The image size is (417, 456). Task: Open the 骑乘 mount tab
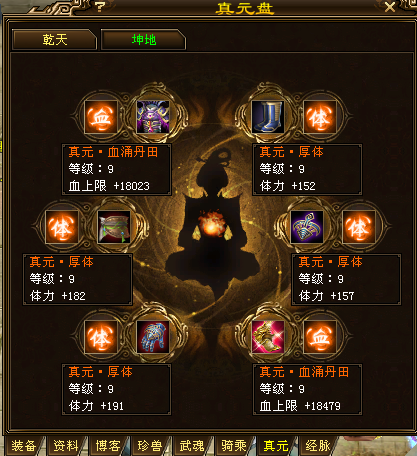(x=234, y=446)
